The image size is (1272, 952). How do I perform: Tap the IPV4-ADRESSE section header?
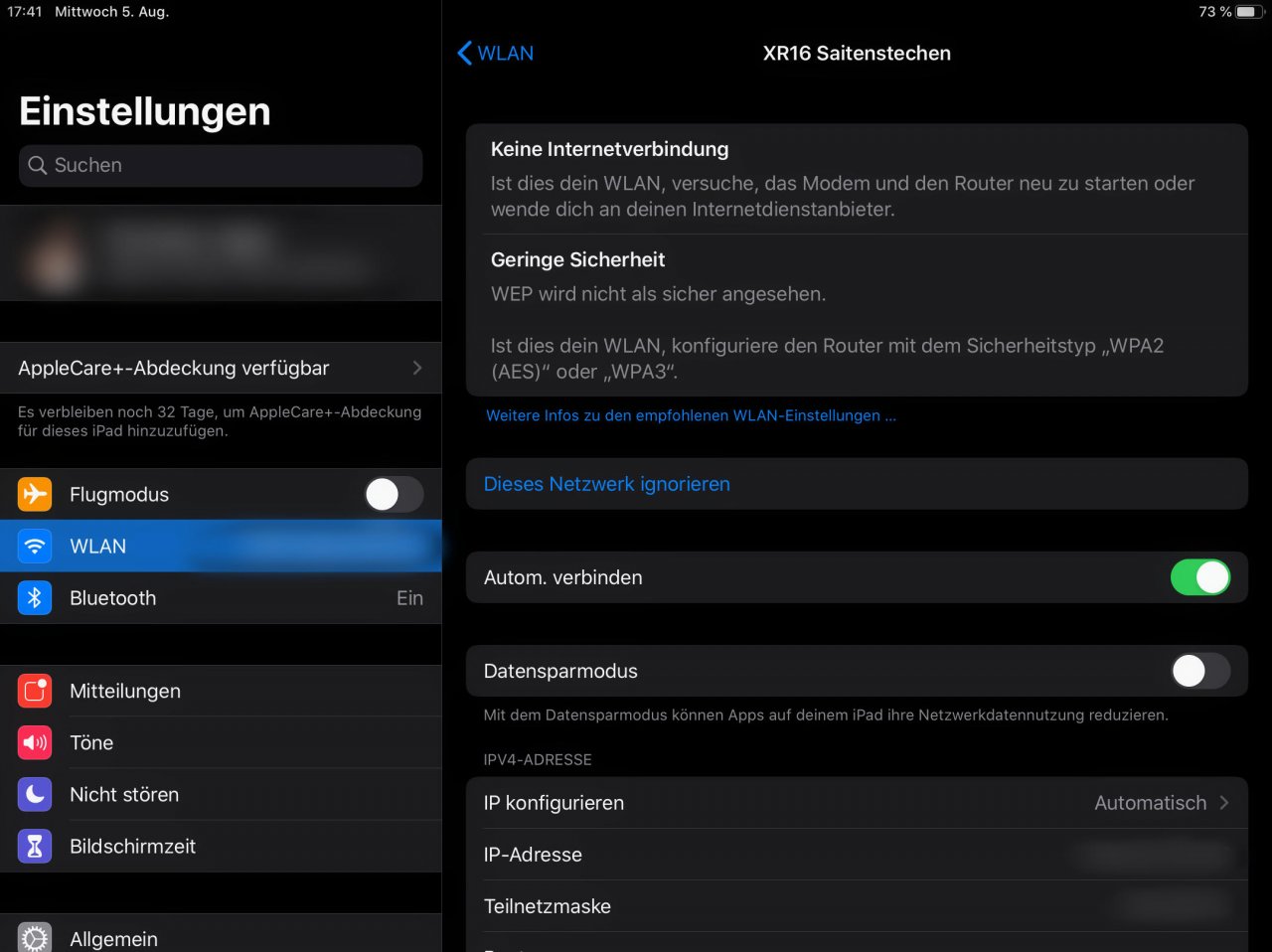pos(538,759)
